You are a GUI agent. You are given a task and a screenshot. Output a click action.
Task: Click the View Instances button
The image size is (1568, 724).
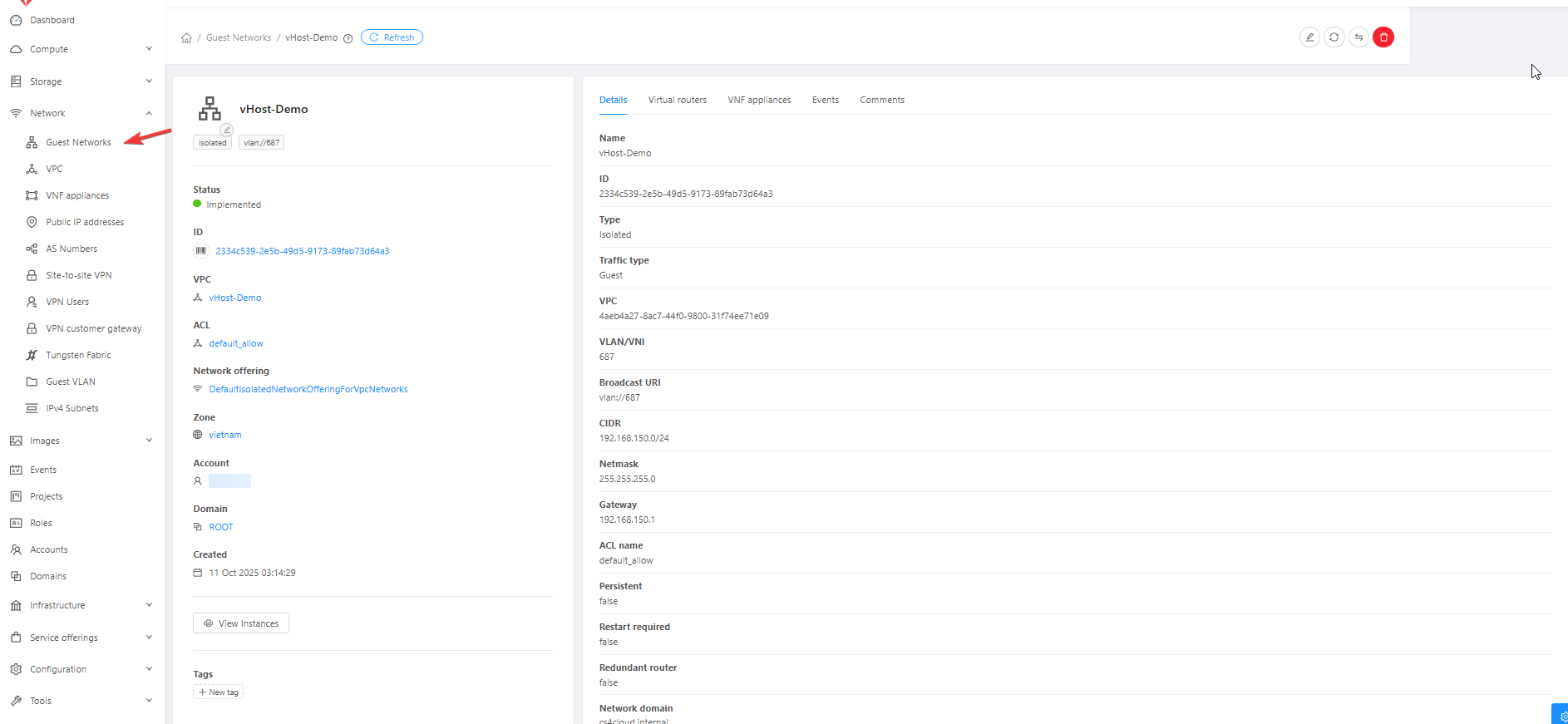click(x=241, y=623)
